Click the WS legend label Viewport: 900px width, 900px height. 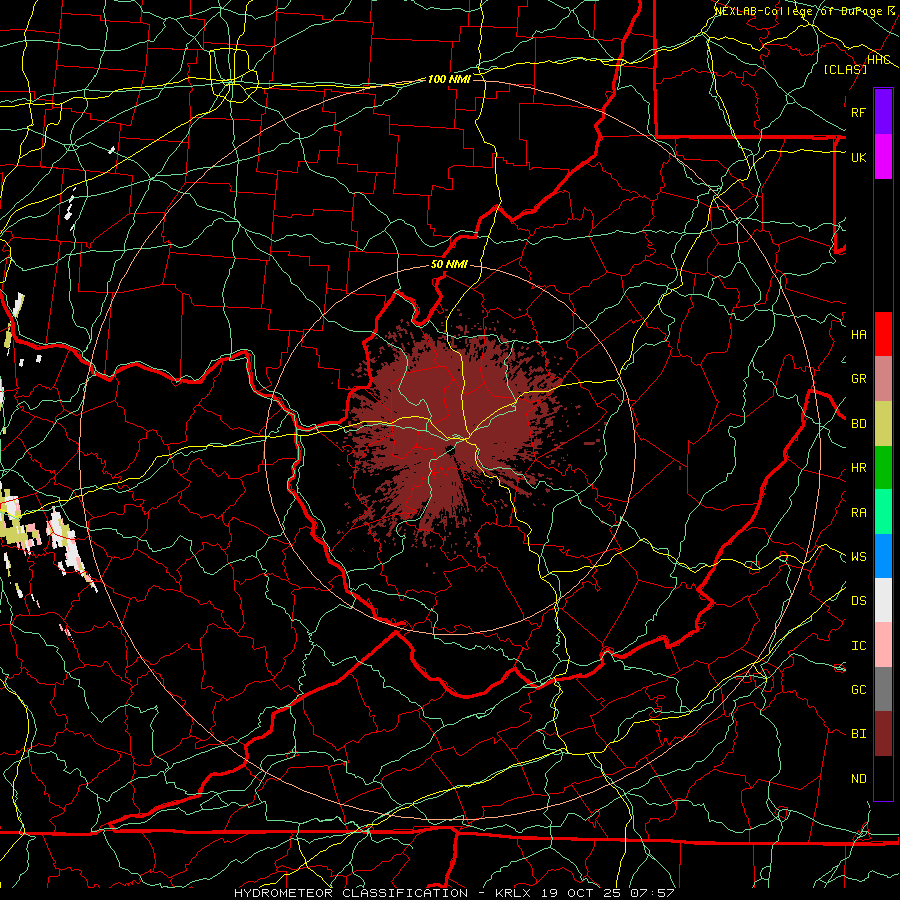859,557
